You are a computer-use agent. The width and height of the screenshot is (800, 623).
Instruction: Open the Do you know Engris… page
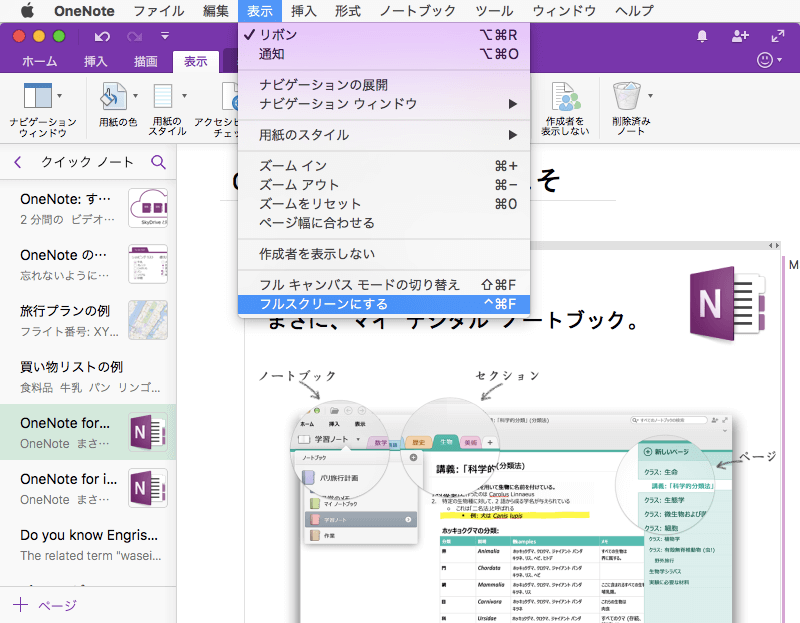(x=88, y=544)
